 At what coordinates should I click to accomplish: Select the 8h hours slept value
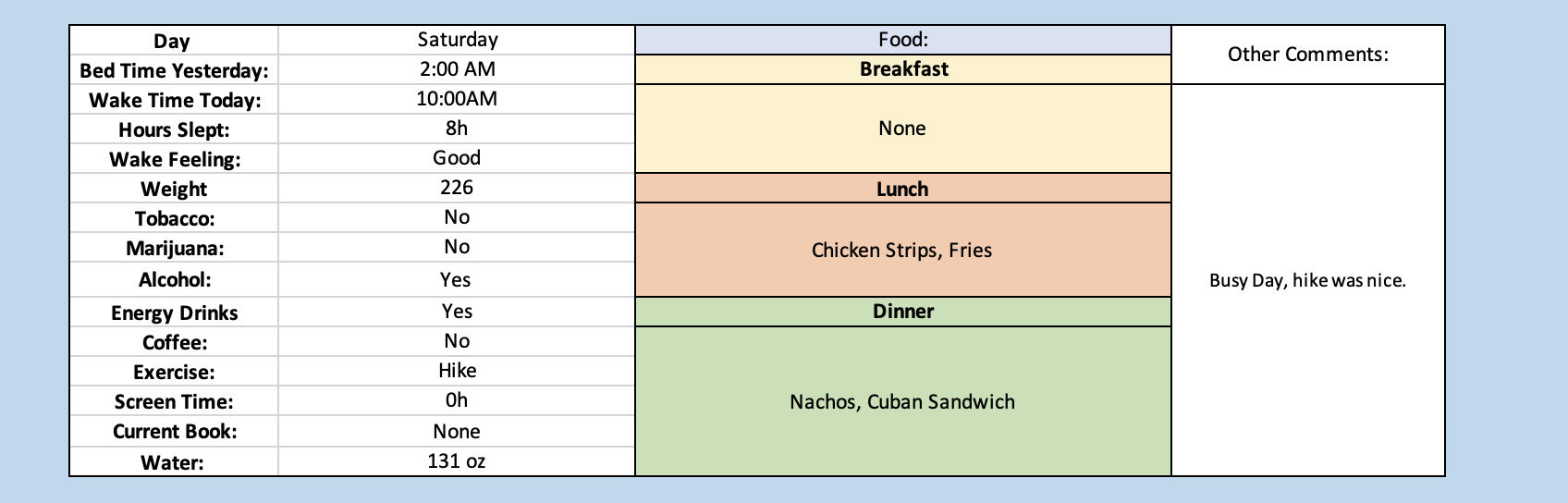pos(457,129)
